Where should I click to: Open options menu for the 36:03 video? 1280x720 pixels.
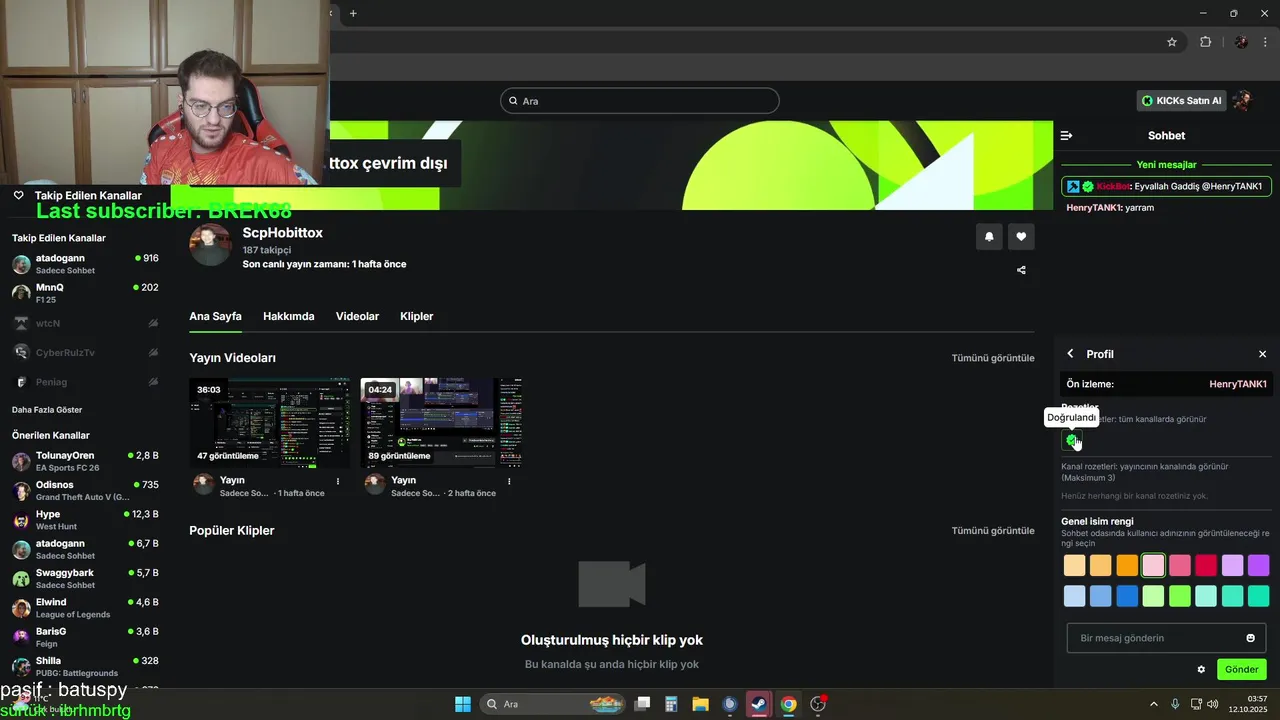tap(338, 481)
